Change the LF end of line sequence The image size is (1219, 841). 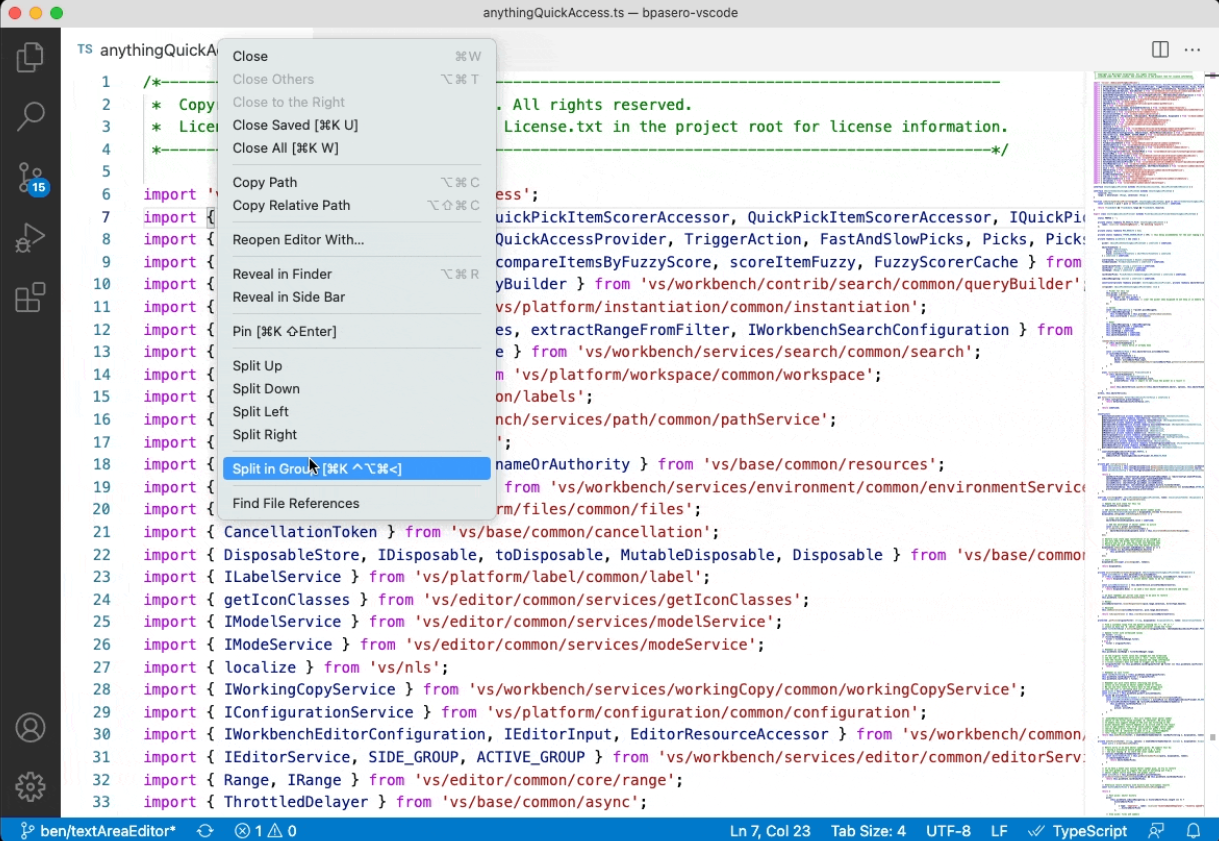999,830
